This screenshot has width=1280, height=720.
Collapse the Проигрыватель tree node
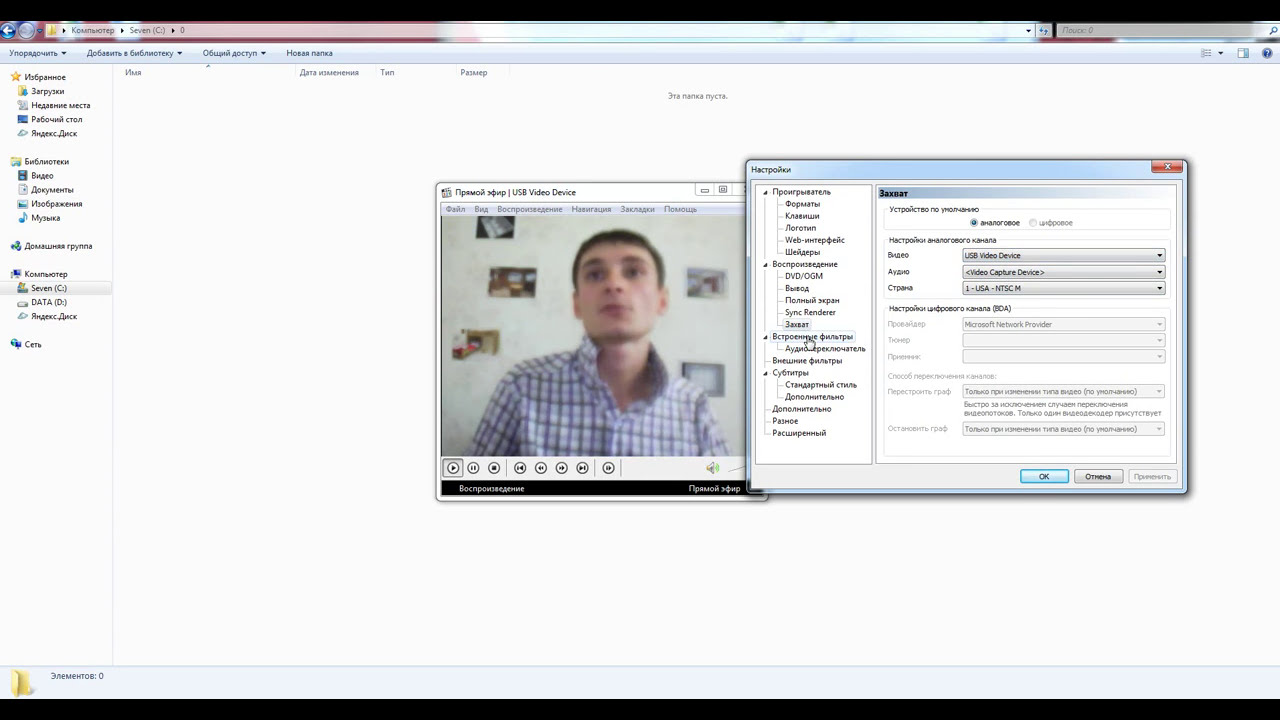pyautogui.click(x=765, y=192)
